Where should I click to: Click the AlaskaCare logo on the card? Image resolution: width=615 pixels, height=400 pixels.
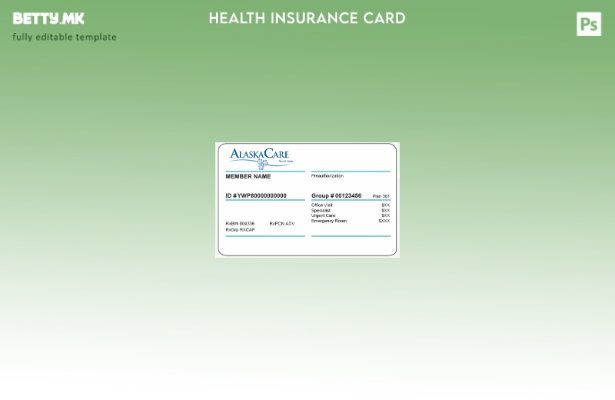pos(259,156)
